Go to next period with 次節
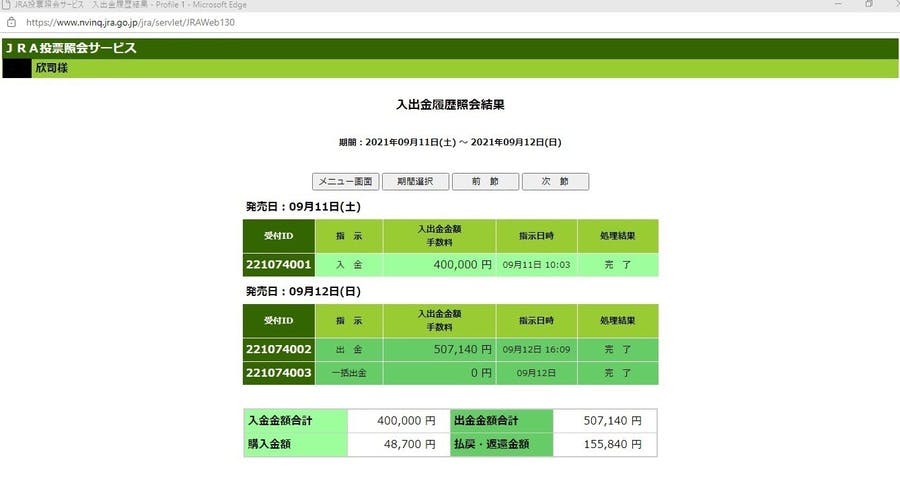The image size is (900, 481). (x=555, y=182)
